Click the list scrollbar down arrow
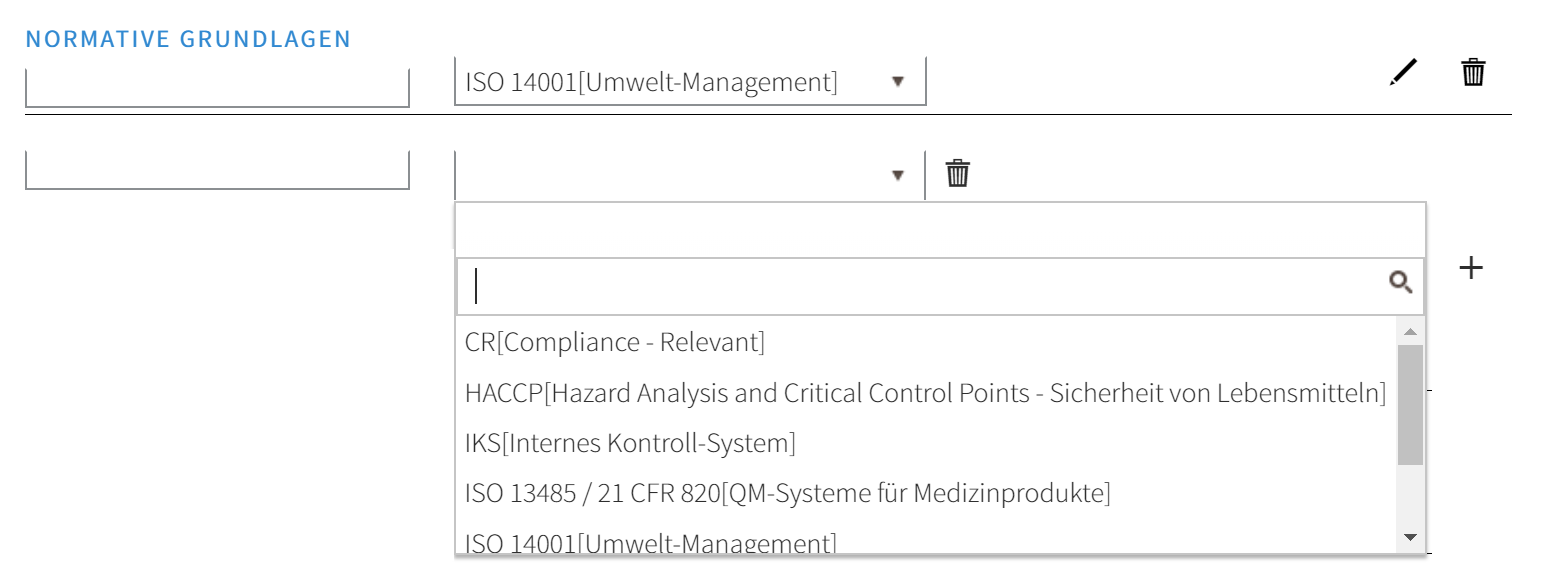 point(1410,538)
